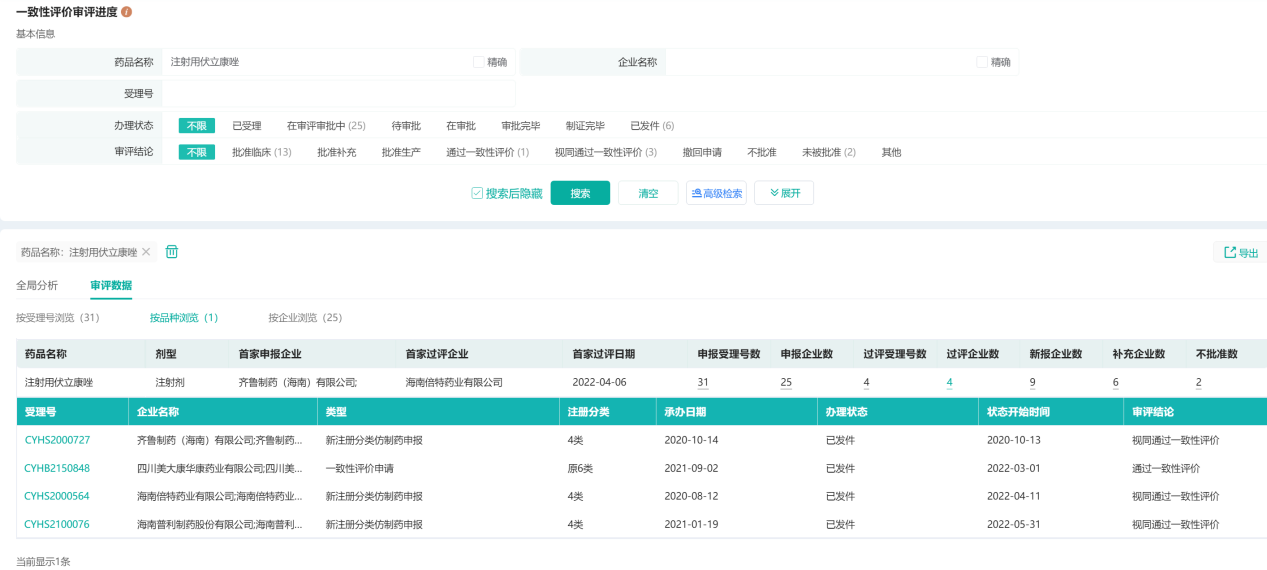The height and width of the screenshot is (570, 1267).
Task: Select the 按企业浏览 (25) tab
Action: tap(305, 318)
